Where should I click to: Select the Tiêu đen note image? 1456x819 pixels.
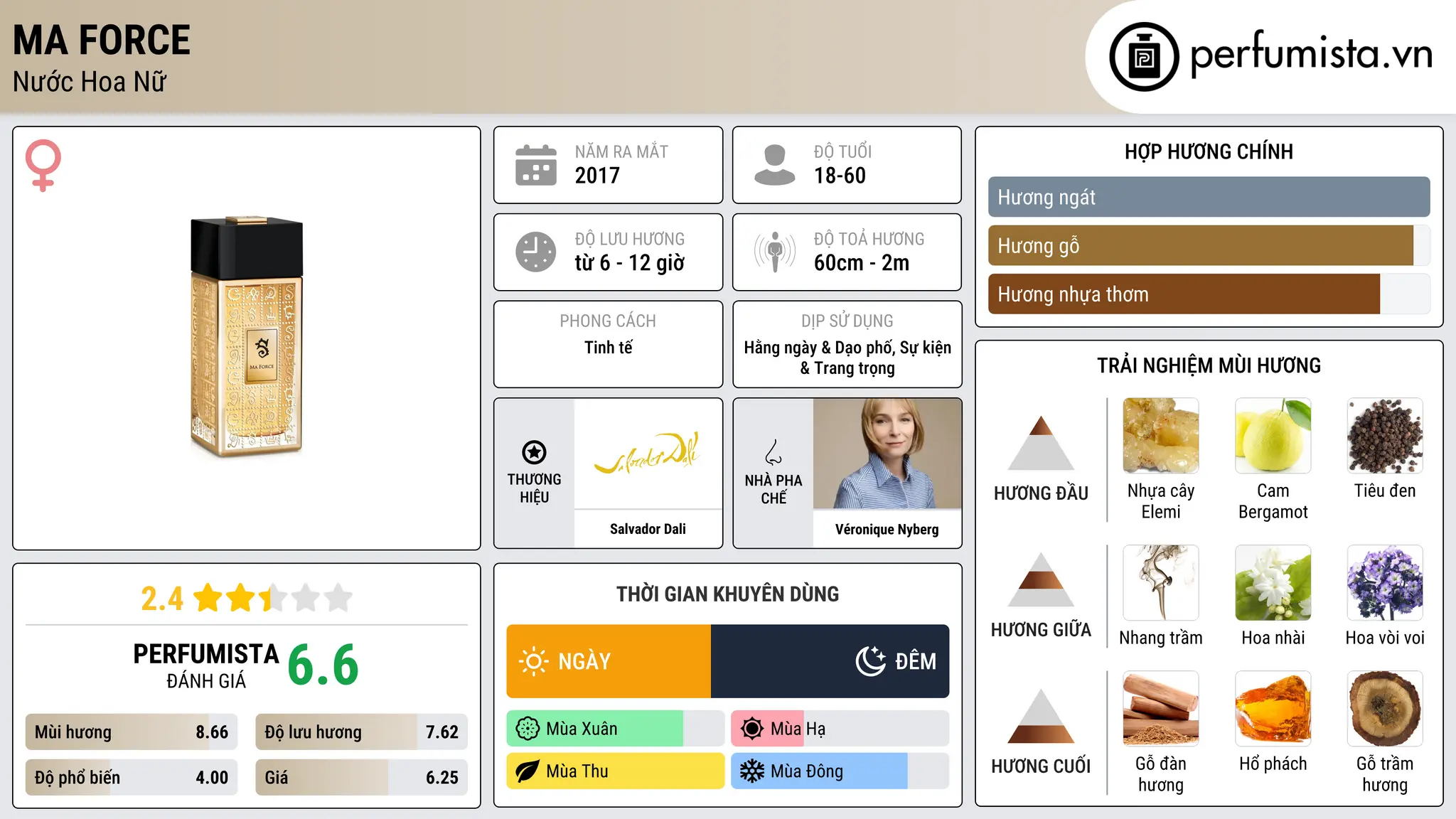point(1385,436)
